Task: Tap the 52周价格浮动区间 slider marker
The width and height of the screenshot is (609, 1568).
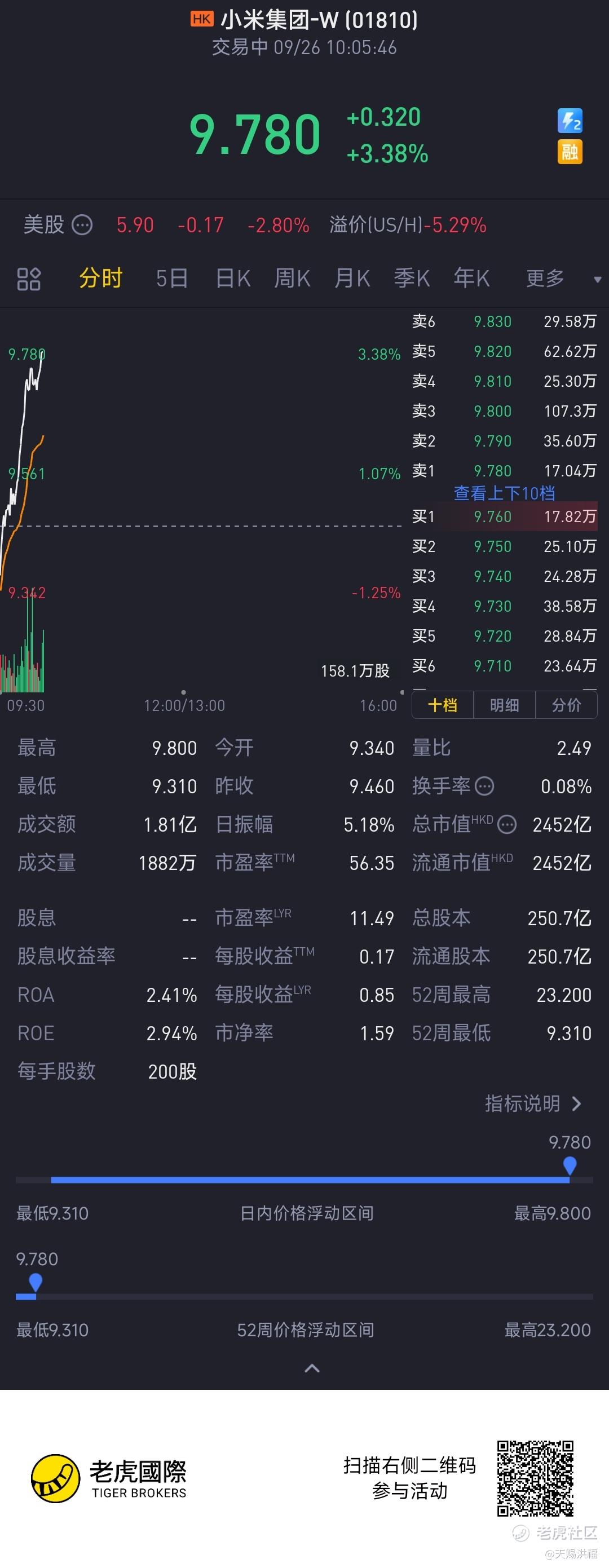Action: tap(36, 1283)
